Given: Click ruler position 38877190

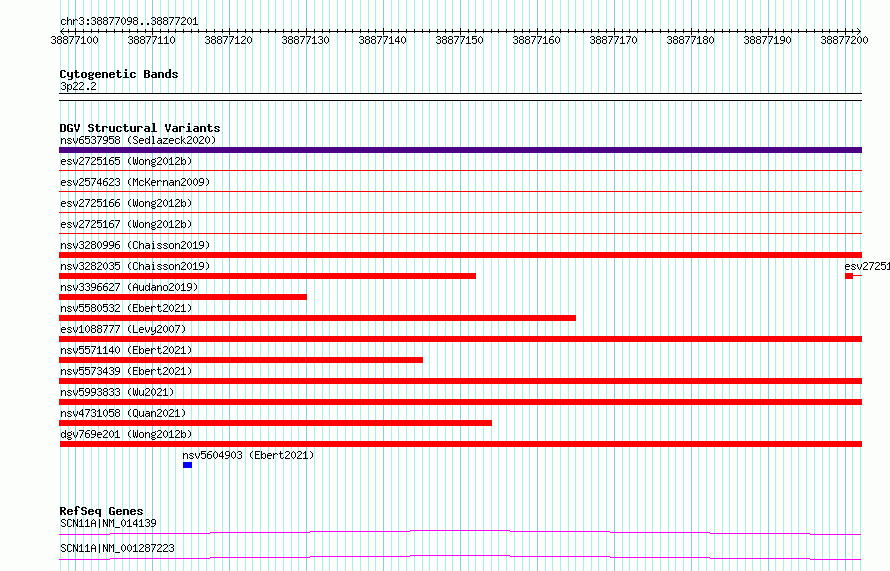Looking at the screenshot, I should click(x=767, y=40).
